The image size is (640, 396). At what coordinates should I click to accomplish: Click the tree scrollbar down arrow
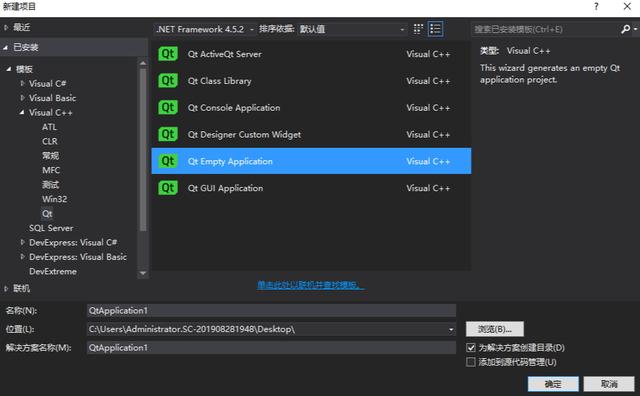tap(143, 273)
